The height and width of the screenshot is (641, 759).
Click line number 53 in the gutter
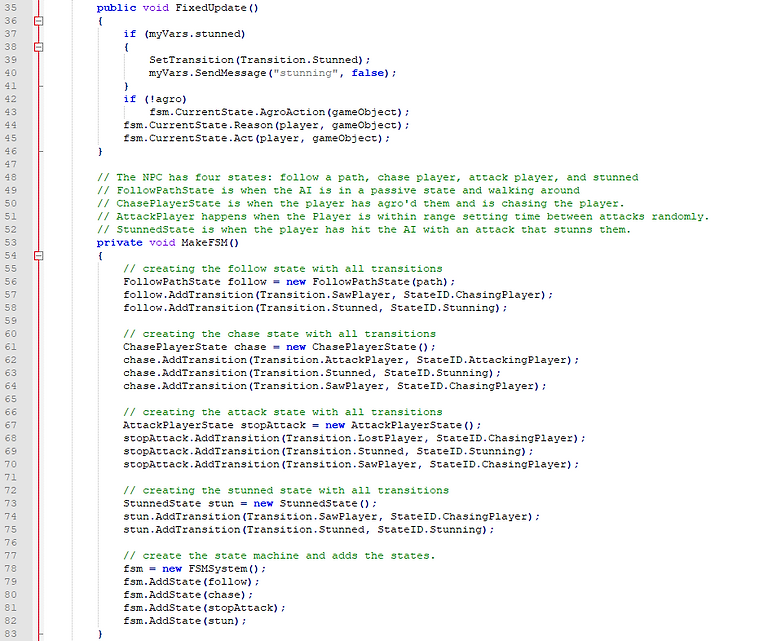11,243
